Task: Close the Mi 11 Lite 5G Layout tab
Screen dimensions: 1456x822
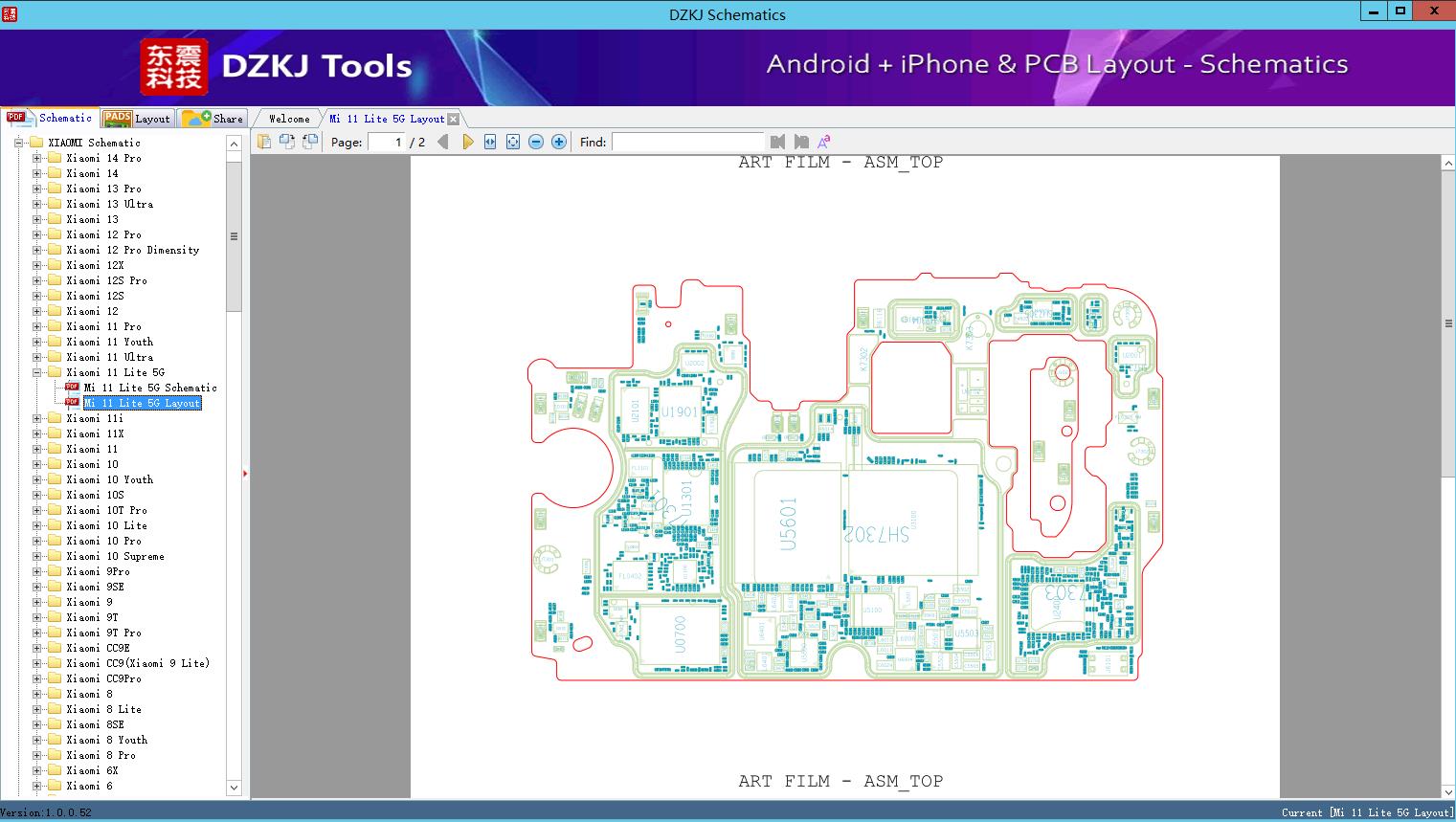Action: (454, 119)
